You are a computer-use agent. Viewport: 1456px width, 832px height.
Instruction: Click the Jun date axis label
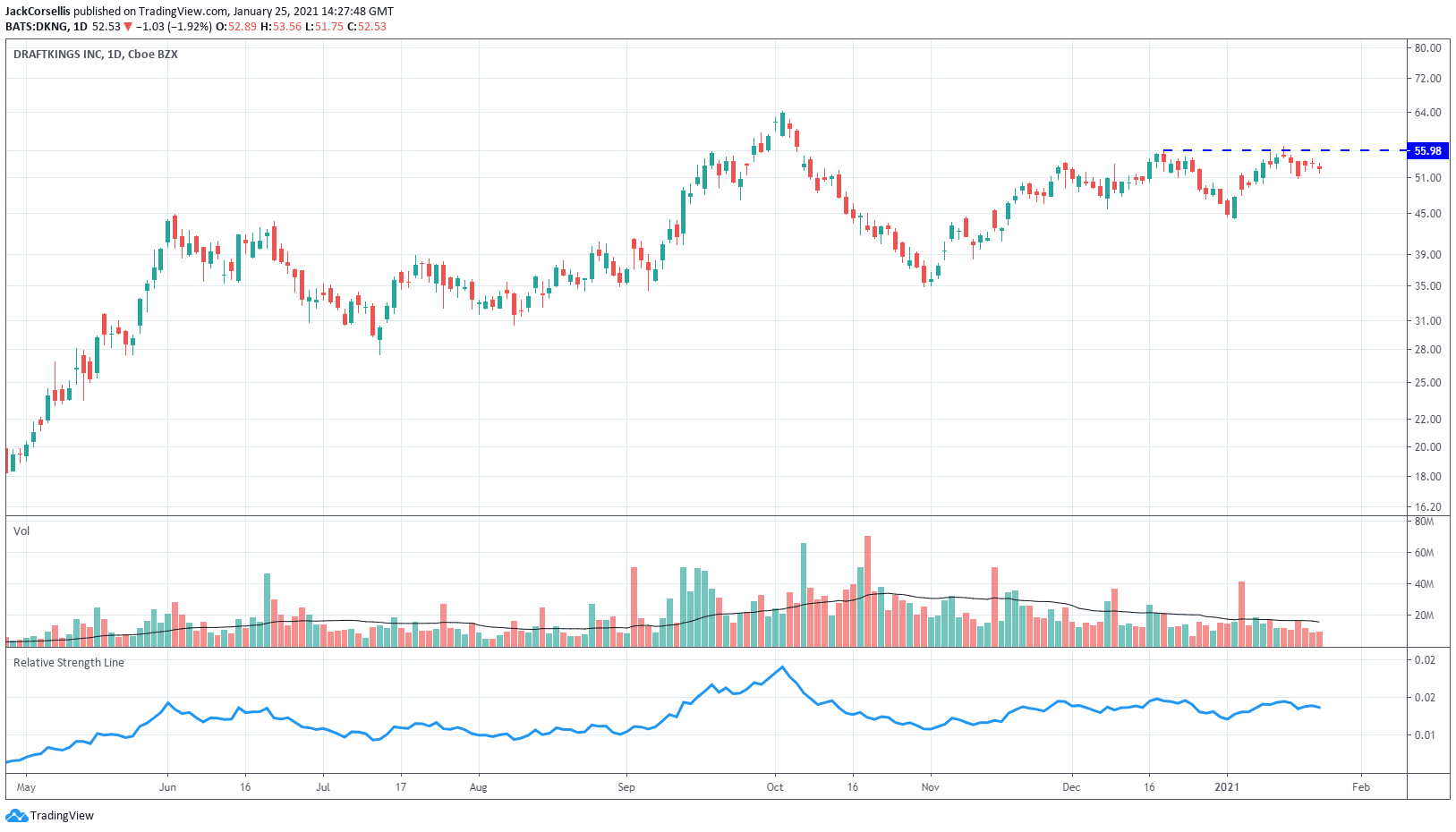tap(167, 788)
